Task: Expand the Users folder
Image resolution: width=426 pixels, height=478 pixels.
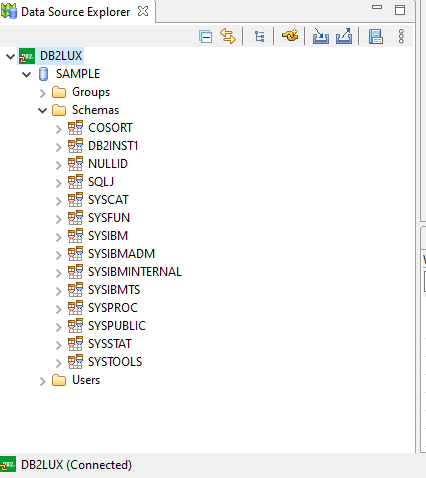Action: pos(42,381)
